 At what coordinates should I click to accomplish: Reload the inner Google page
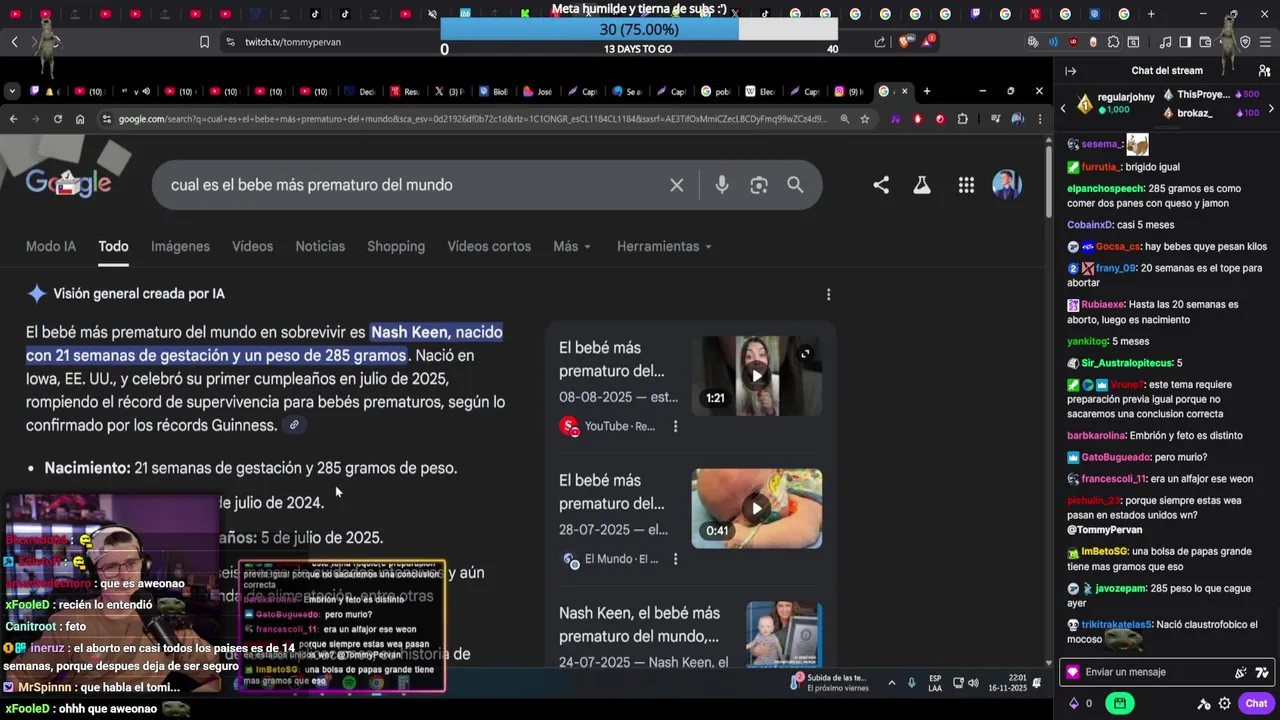coord(58,119)
